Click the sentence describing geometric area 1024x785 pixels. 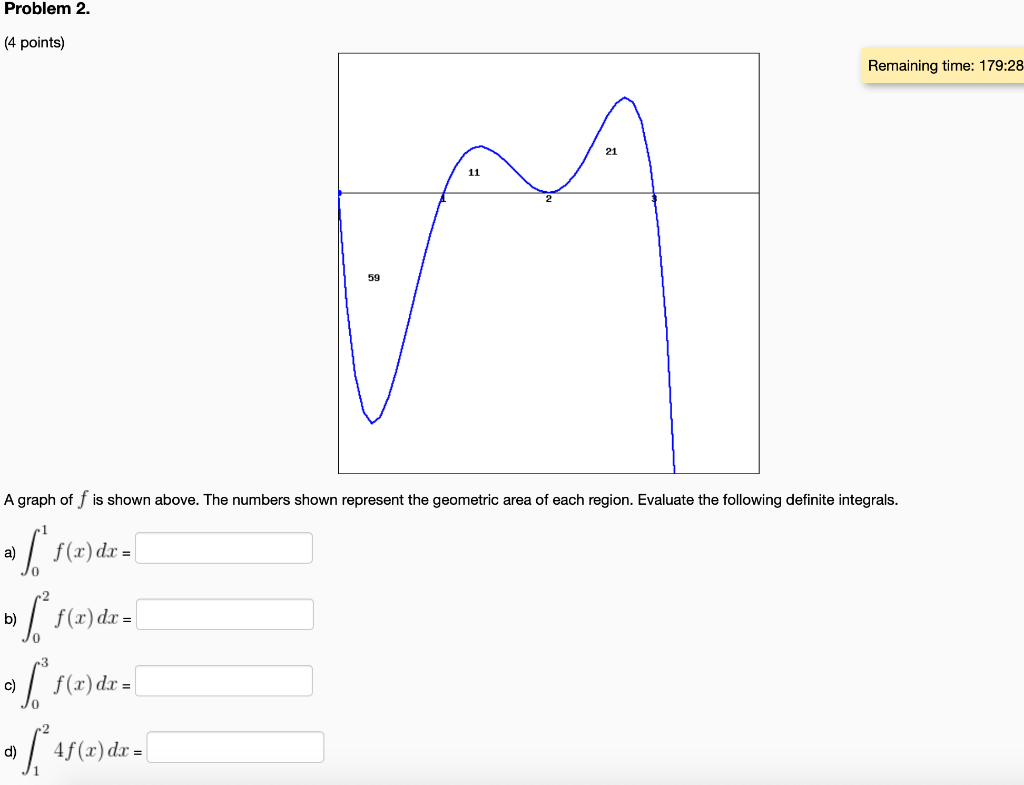click(452, 499)
